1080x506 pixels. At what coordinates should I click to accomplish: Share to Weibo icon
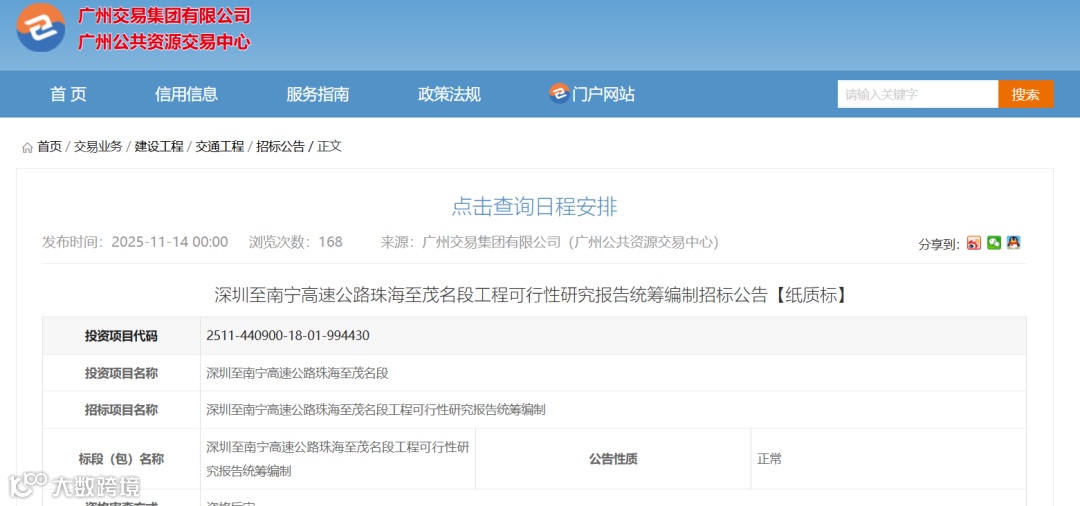[973, 243]
